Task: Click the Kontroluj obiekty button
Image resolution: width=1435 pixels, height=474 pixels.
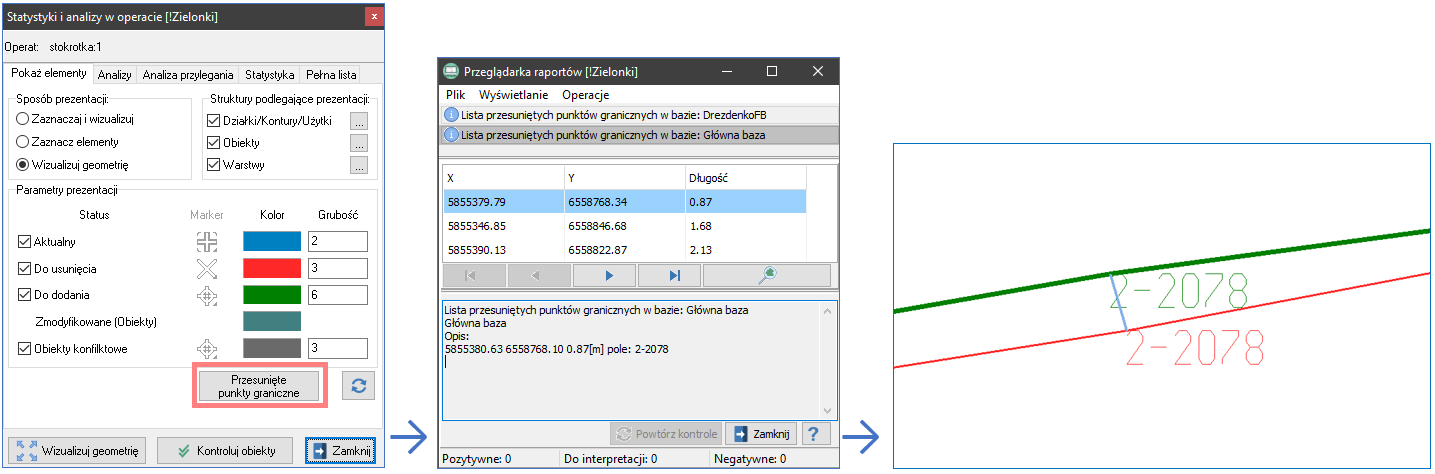Action: [223, 451]
